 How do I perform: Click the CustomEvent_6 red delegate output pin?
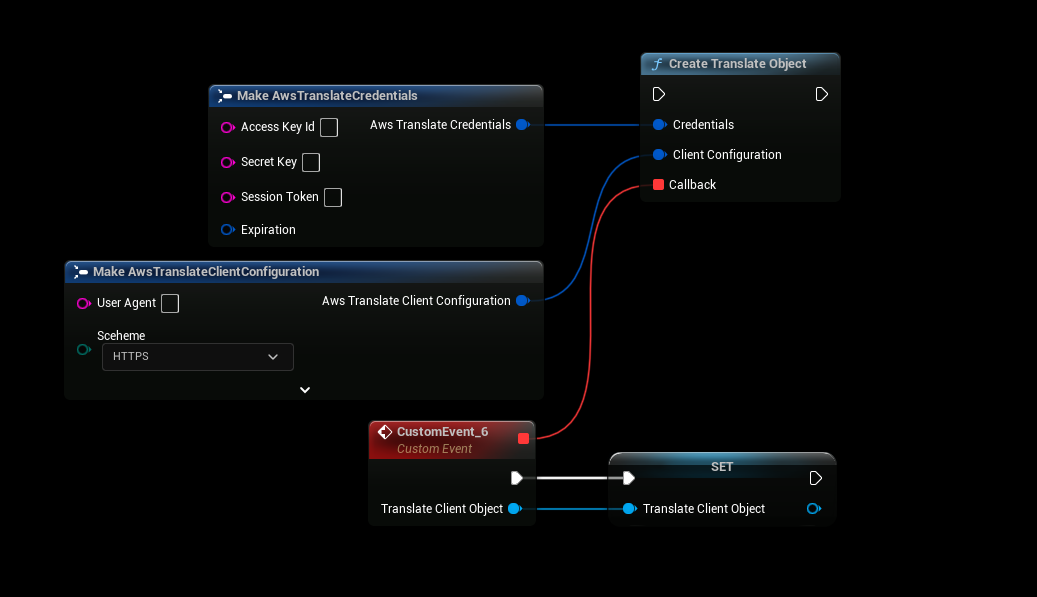pyautogui.click(x=523, y=438)
